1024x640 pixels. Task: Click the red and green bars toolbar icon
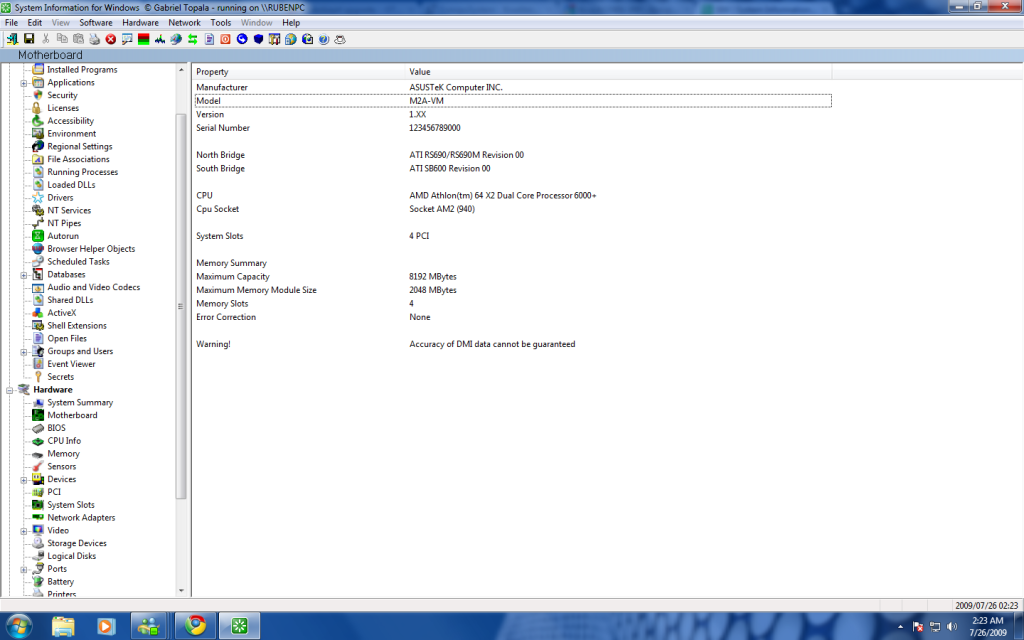point(144,39)
